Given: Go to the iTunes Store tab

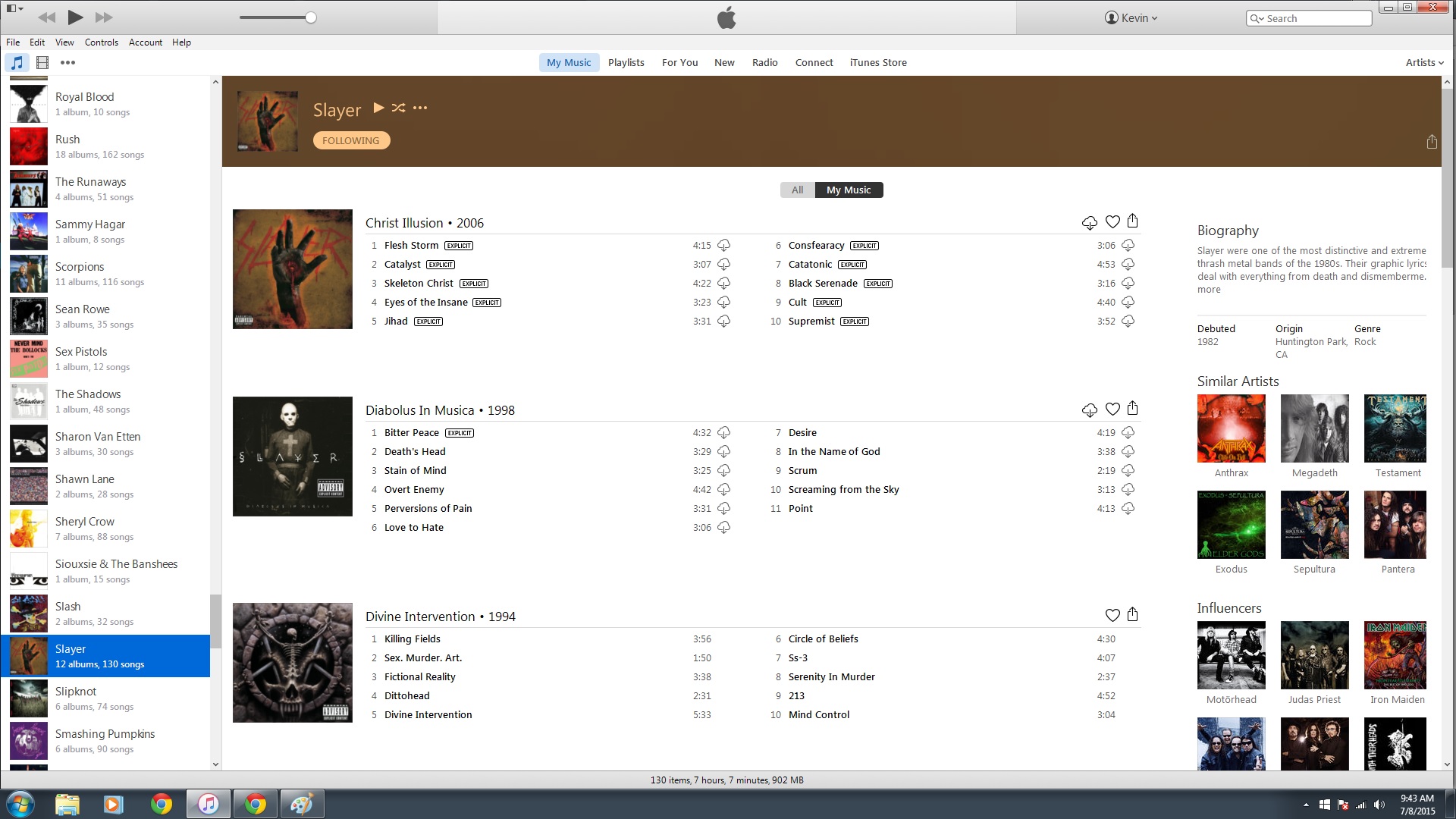Looking at the screenshot, I should pos(877,63).
